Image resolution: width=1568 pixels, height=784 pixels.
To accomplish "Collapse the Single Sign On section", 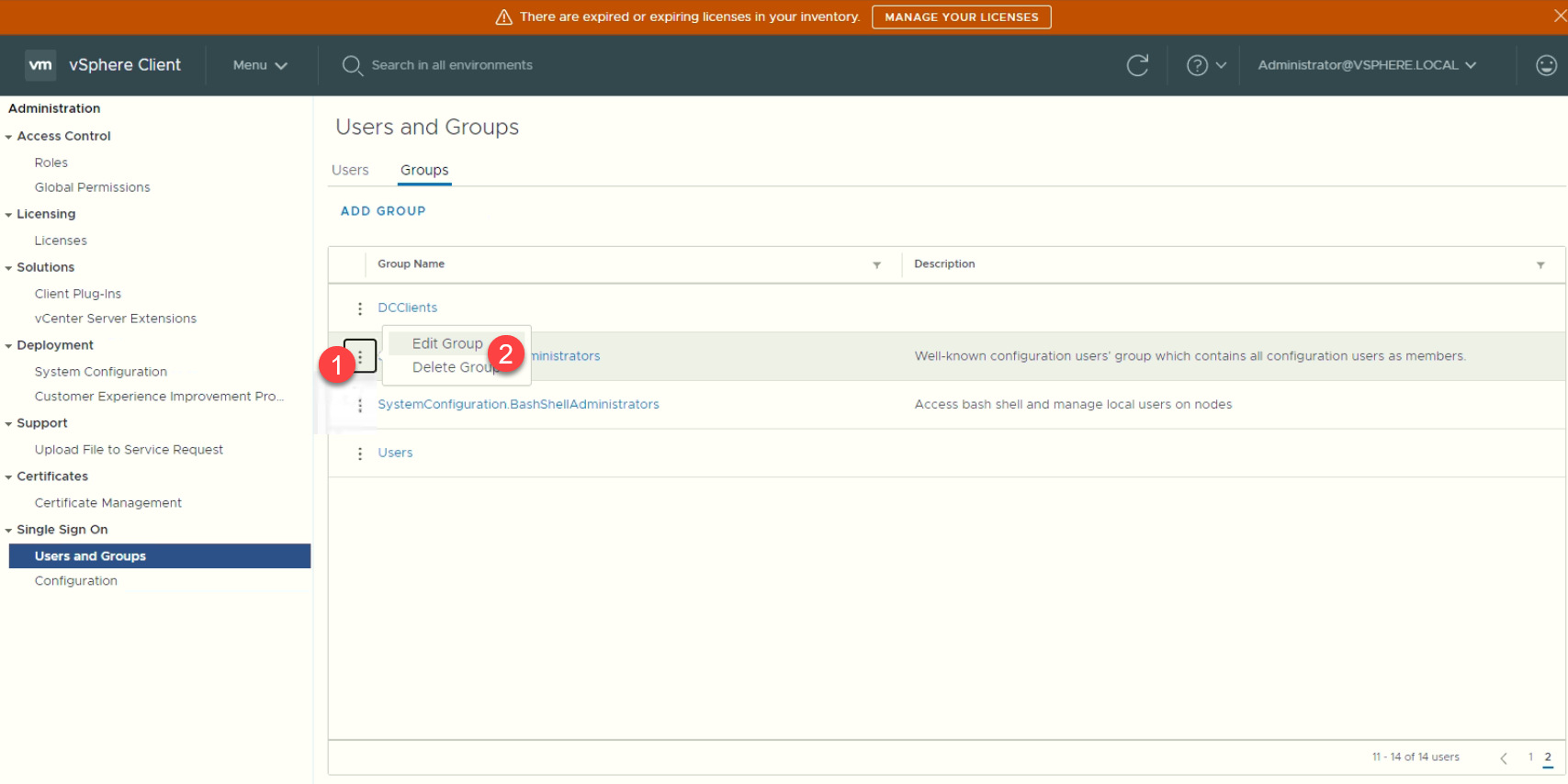I will click(x=9, y=531).
